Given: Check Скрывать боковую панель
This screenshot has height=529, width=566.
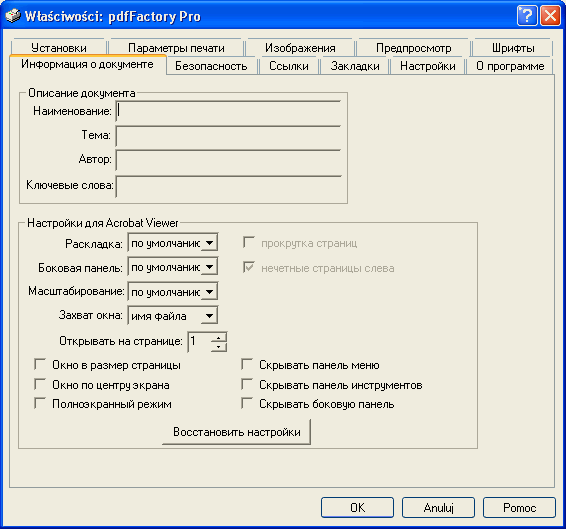Looking at the screenshot, I should coord(247,403).
